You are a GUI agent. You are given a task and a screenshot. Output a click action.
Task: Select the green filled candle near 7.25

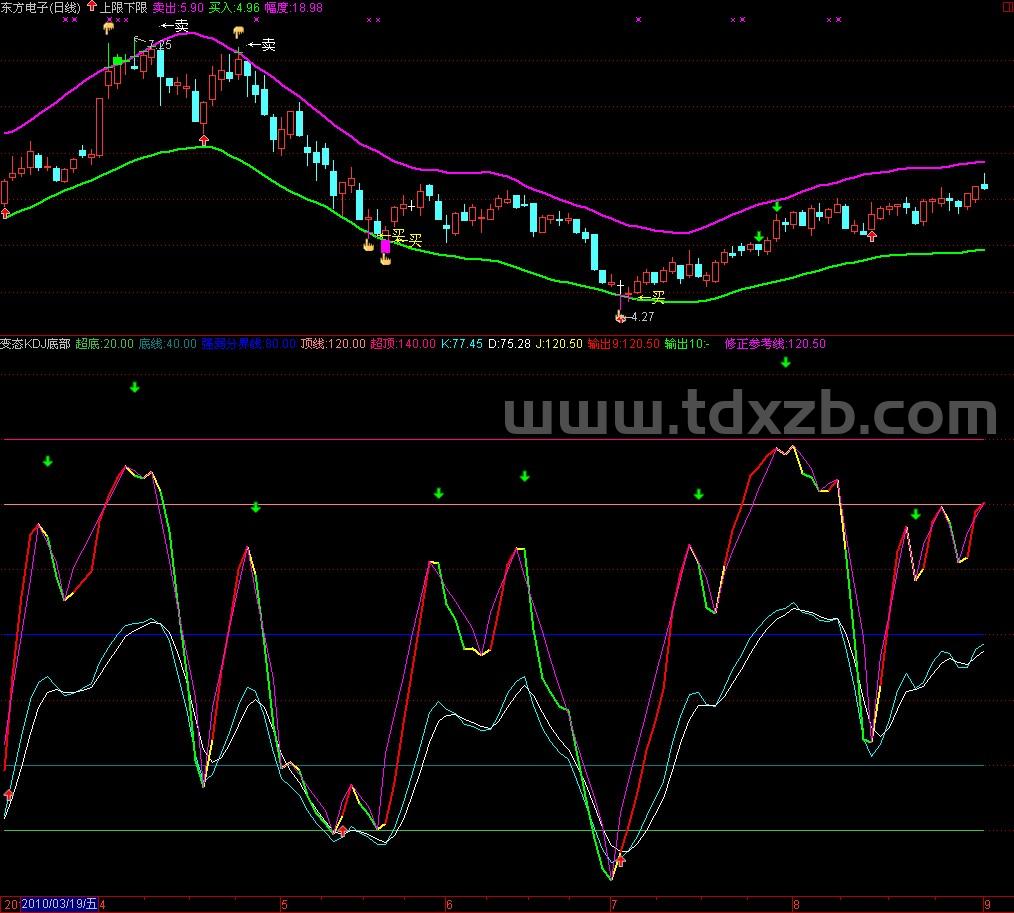pos(118,61)
